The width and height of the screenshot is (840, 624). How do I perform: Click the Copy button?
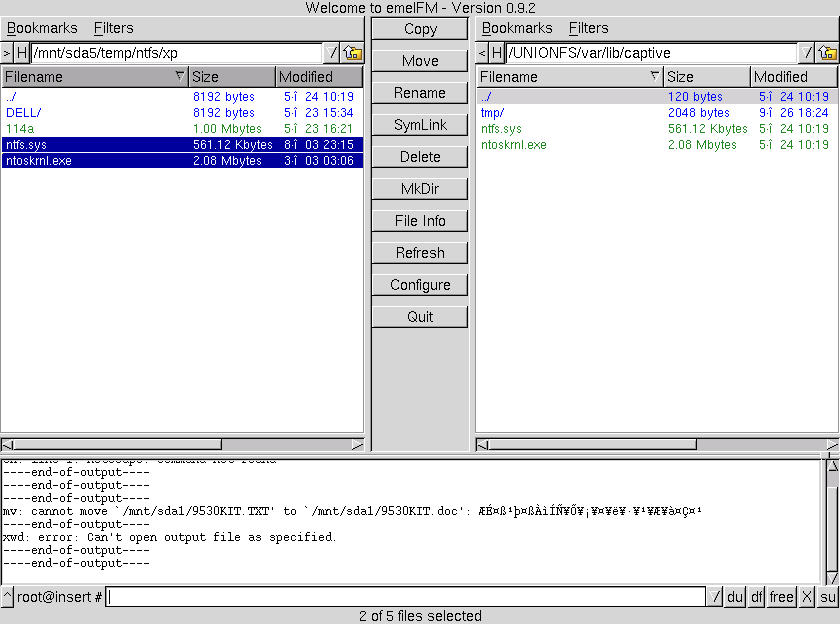420,29
